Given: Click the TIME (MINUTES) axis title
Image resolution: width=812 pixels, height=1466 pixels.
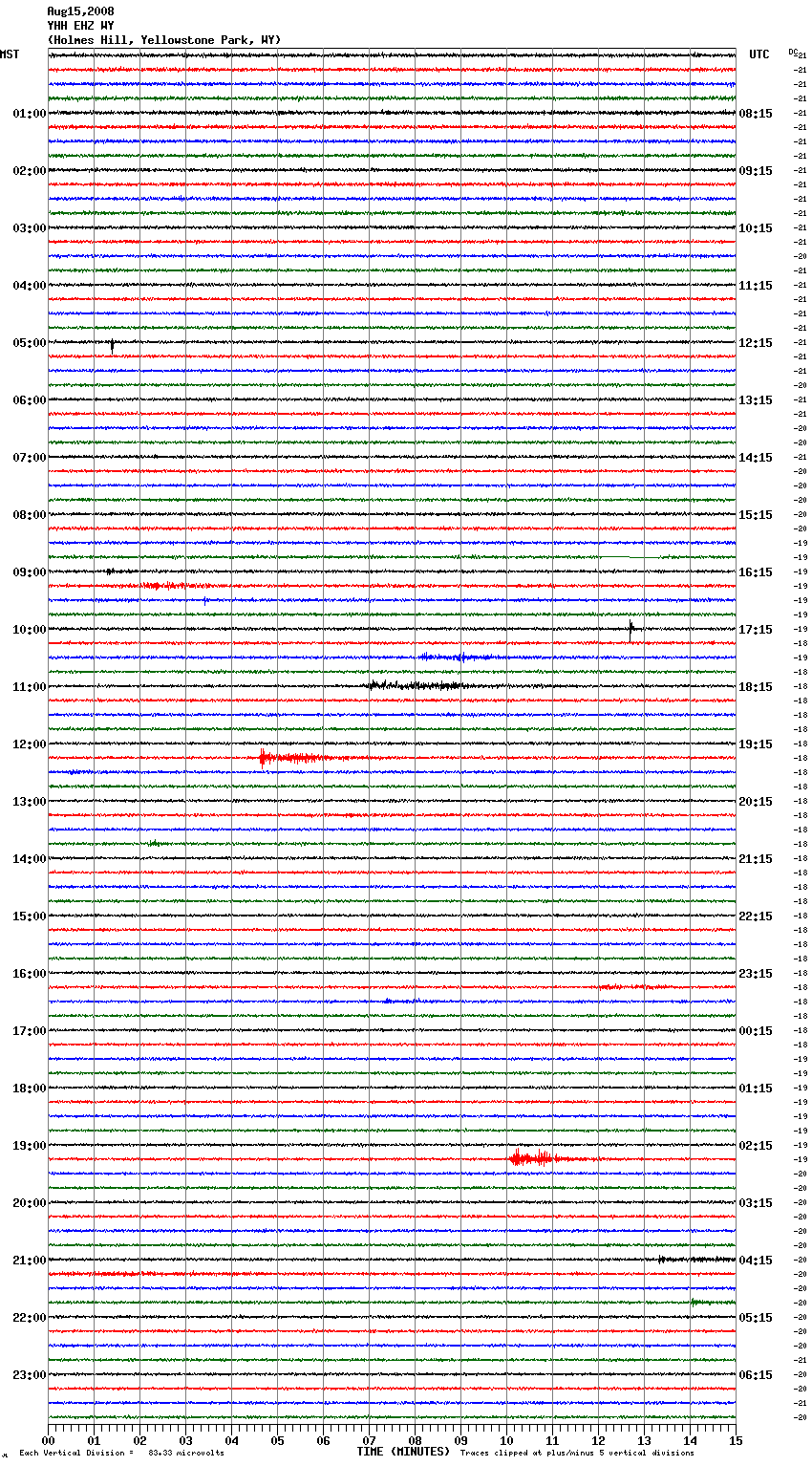Looking at the screenshot, I should 403,1452.
